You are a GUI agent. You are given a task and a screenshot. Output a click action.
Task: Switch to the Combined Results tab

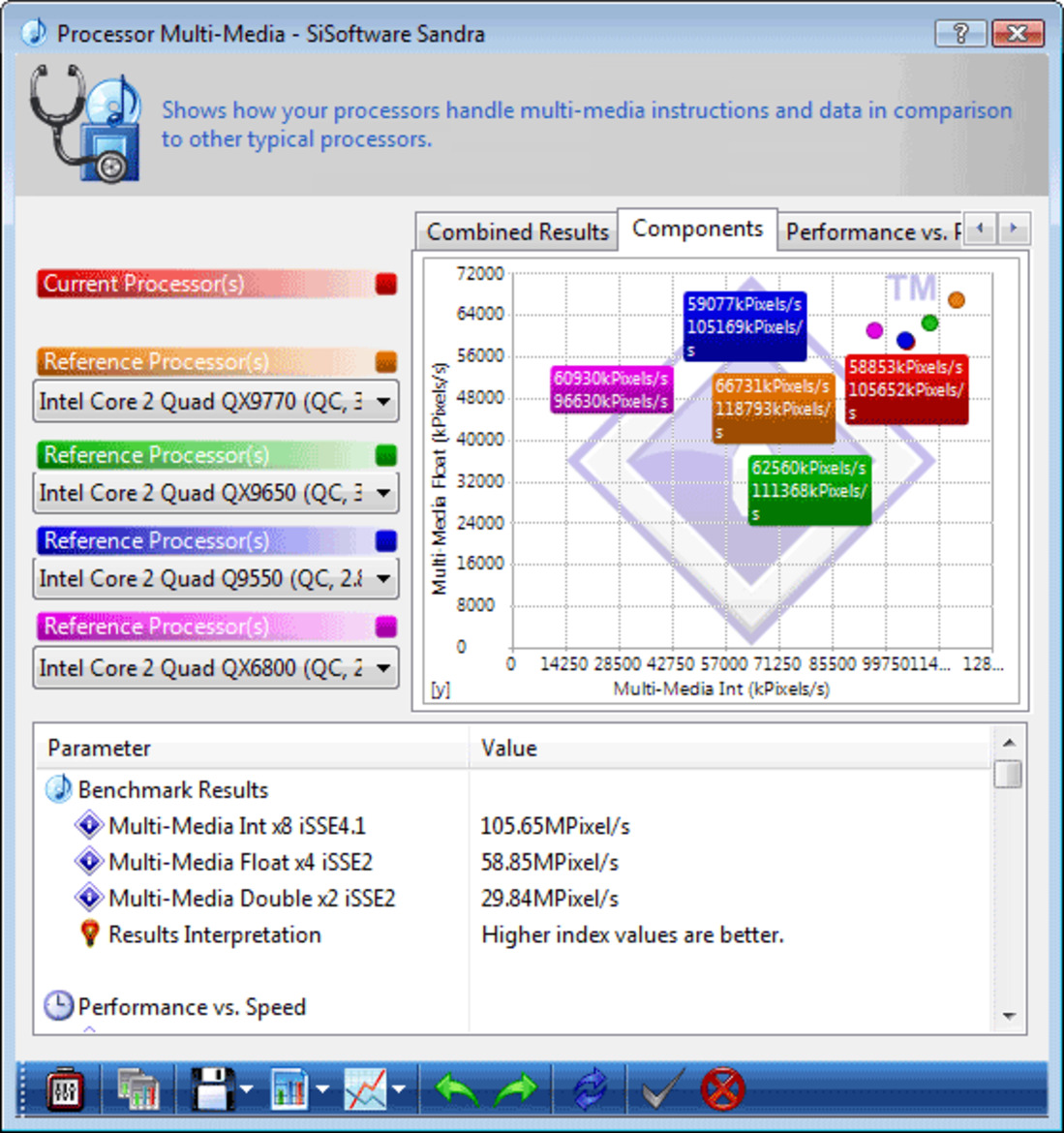click(517, 232)
